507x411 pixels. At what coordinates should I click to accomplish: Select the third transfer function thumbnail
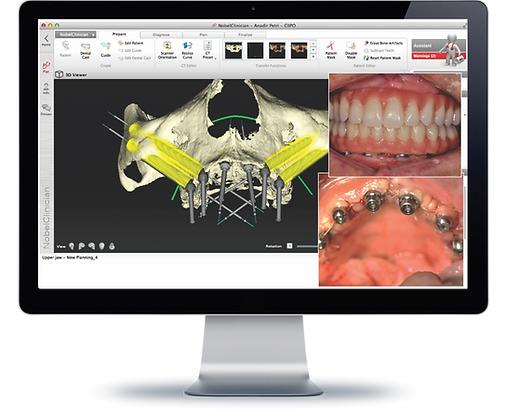click(277, 50)
